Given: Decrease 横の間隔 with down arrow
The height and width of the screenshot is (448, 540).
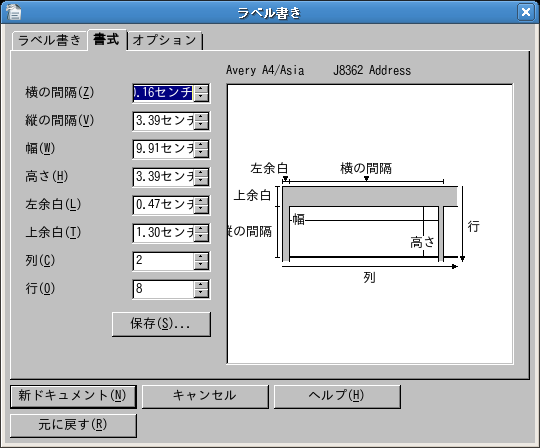Looking at the screenshot, I should pos(201,97).
